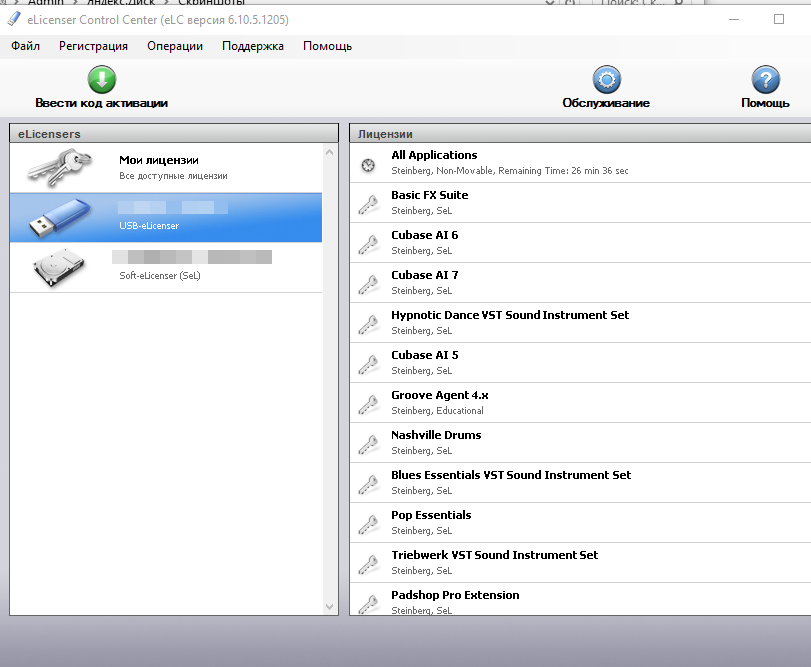The image size is (811, 667).
Task: Select the Nashville Drums license name
Action: coord(436,435)
